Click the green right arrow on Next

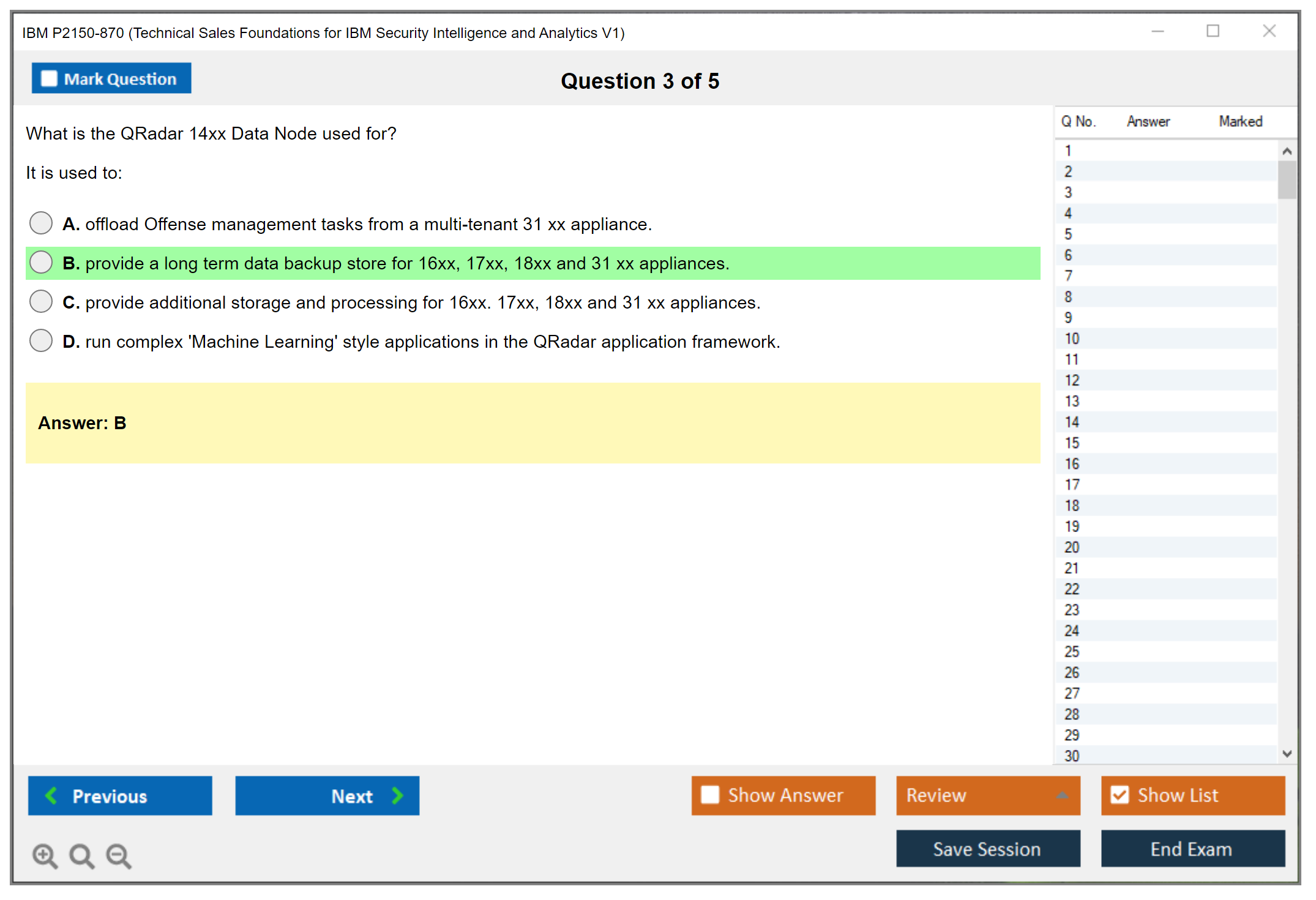click(x=397, y=795)
